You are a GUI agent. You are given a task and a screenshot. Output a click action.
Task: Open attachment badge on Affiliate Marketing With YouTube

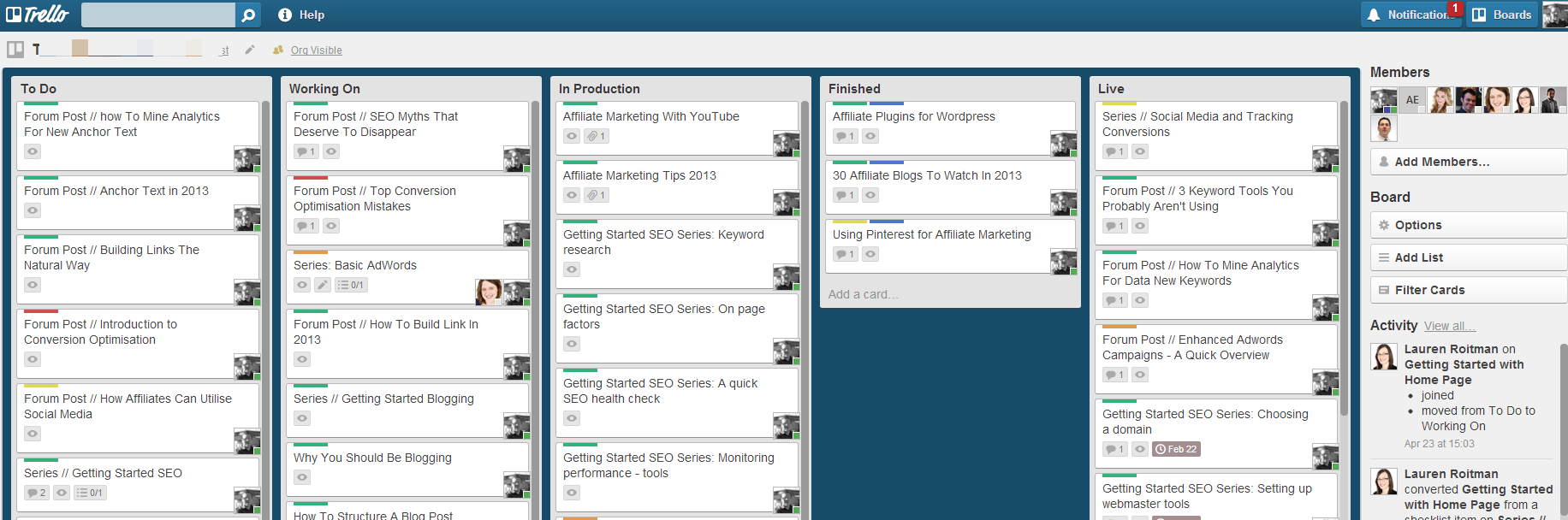click(597, 136)
